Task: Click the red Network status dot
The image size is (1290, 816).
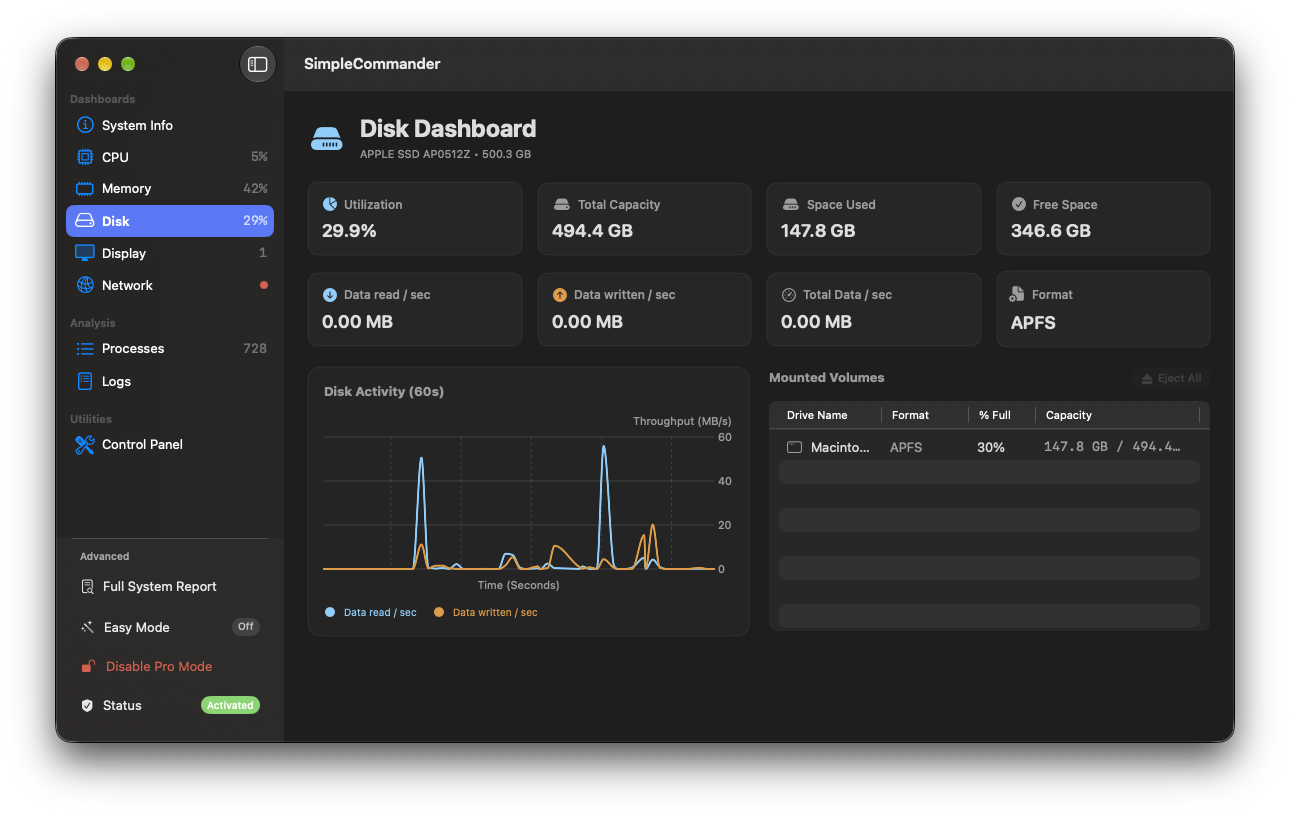Action: 264,285
